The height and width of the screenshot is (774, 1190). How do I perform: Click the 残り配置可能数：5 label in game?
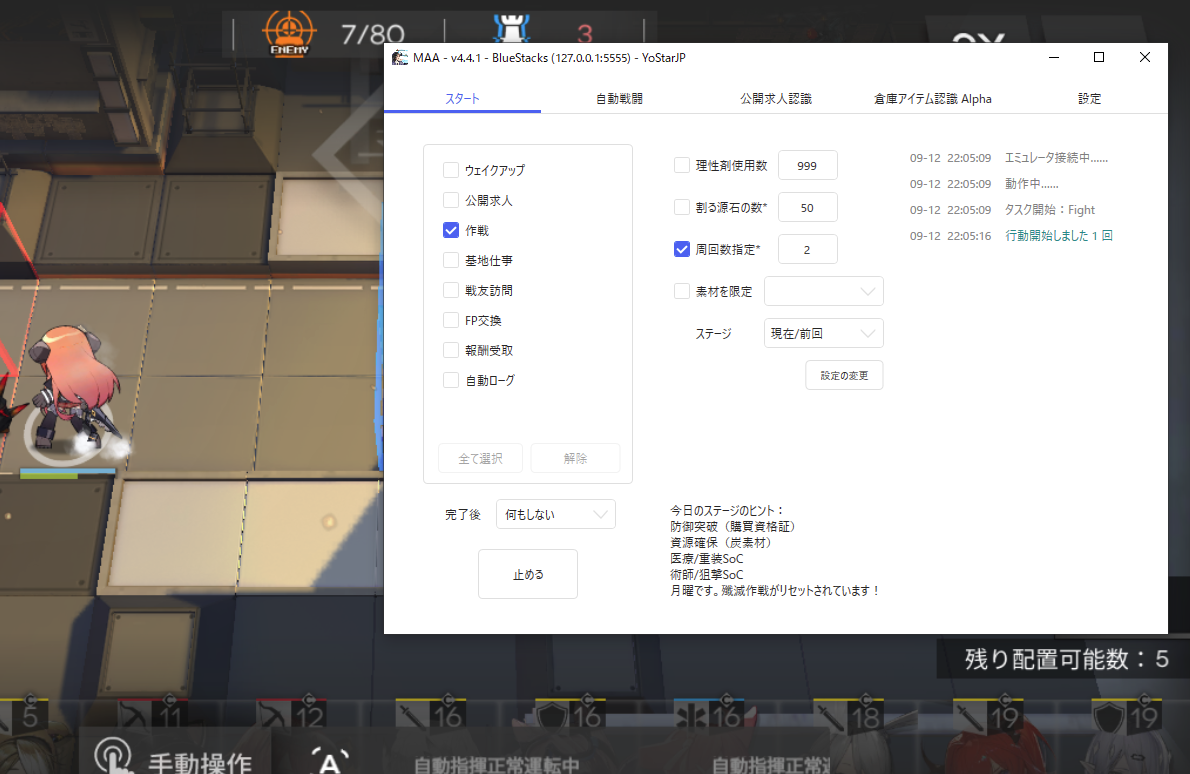pos(1066,659)
